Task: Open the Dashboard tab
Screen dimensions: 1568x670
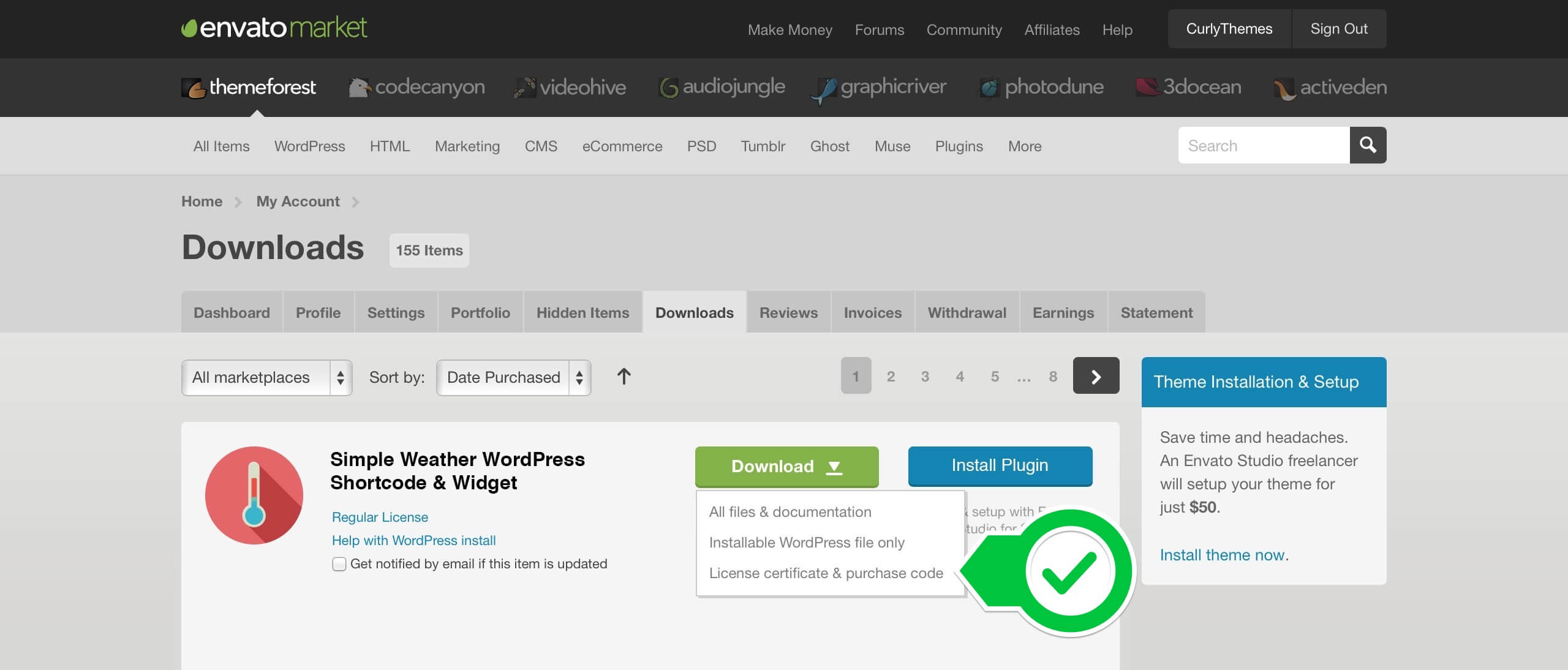Action: (232, 312)
